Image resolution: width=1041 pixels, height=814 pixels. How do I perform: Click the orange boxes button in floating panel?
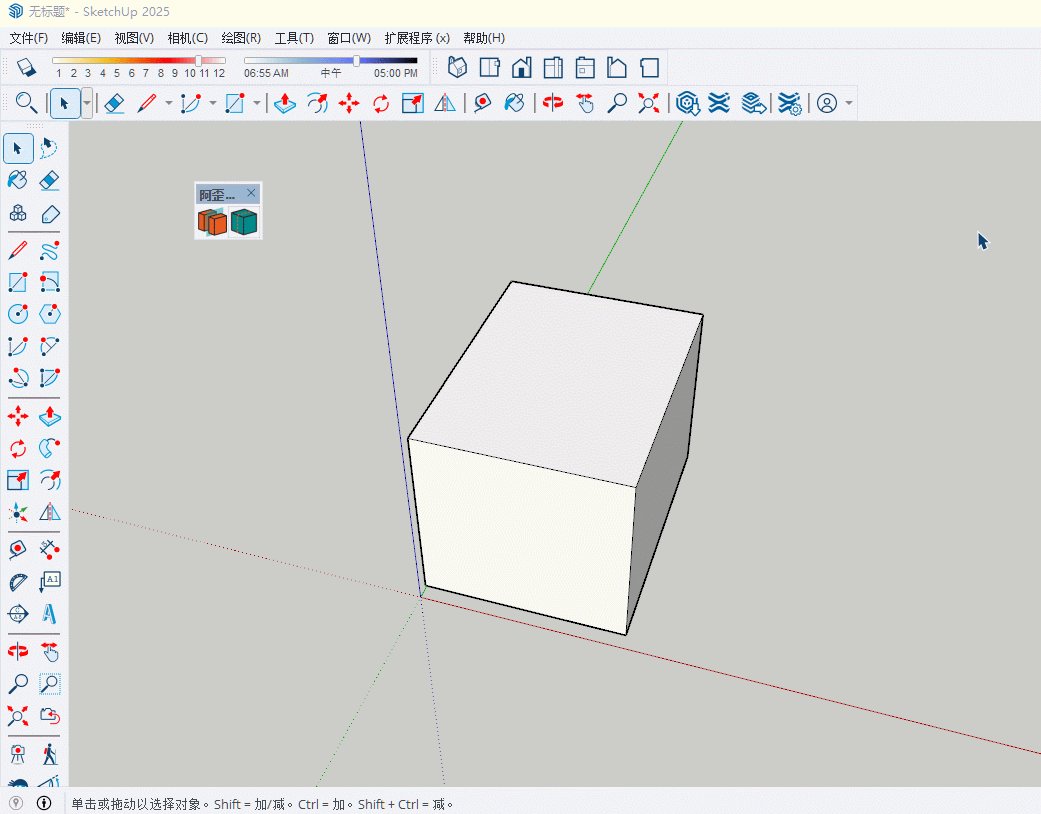click(x=212, y=222)
